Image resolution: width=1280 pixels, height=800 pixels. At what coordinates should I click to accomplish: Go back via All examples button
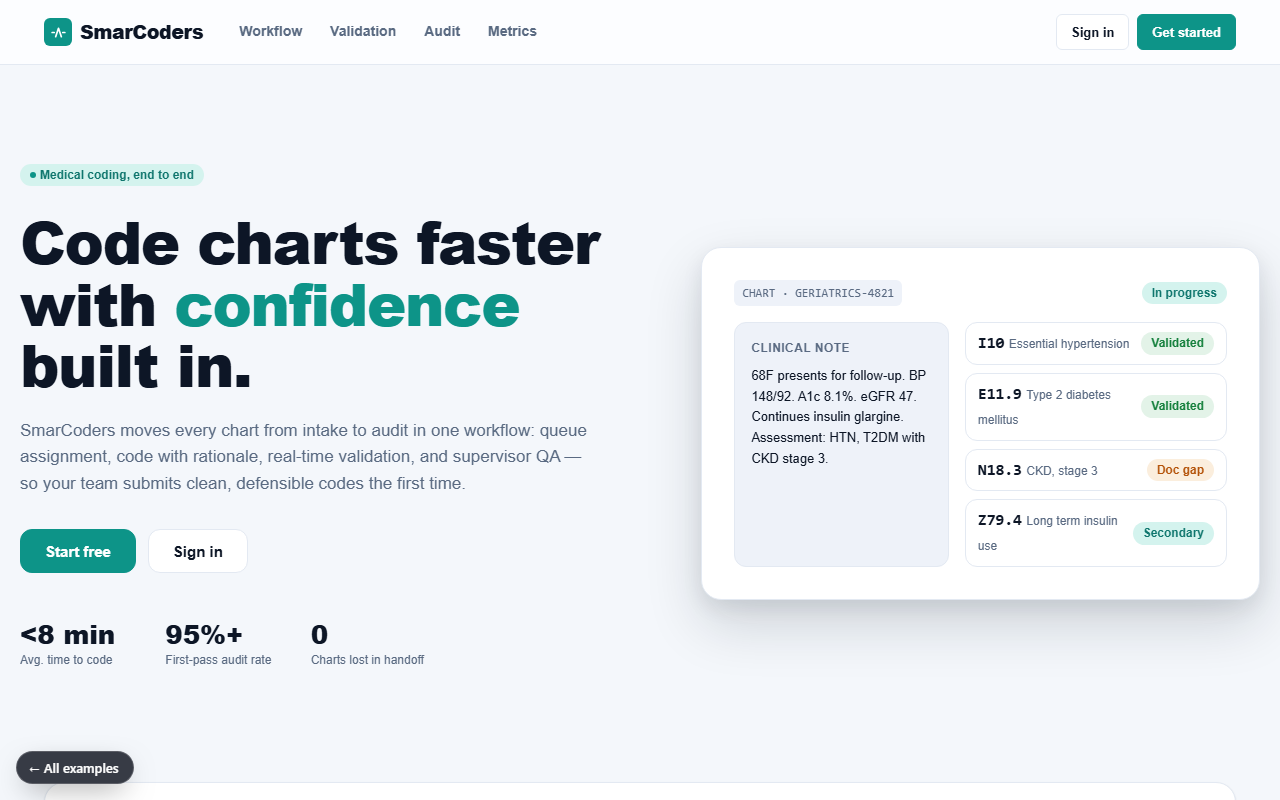click(x=75, y=768)
